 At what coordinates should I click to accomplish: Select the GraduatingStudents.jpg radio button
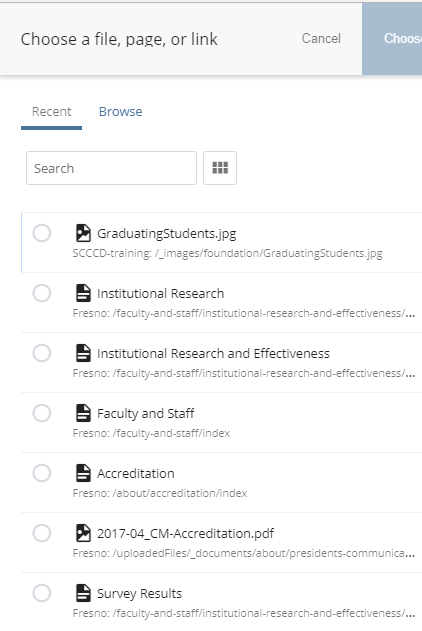[42, 233]
